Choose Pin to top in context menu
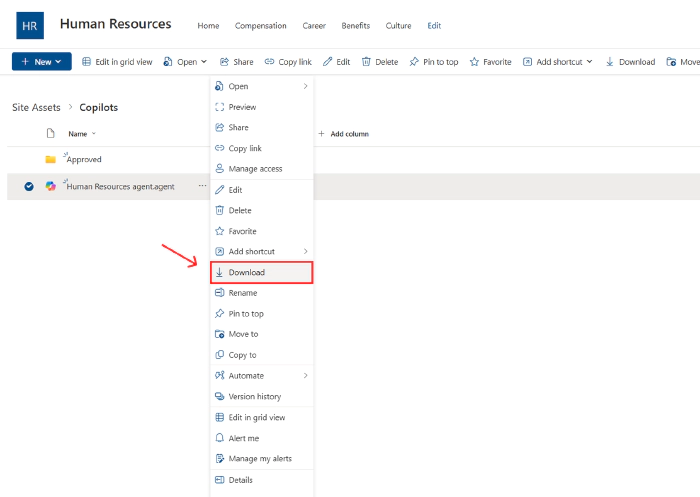The image size is (700, 497). (262, 313)
